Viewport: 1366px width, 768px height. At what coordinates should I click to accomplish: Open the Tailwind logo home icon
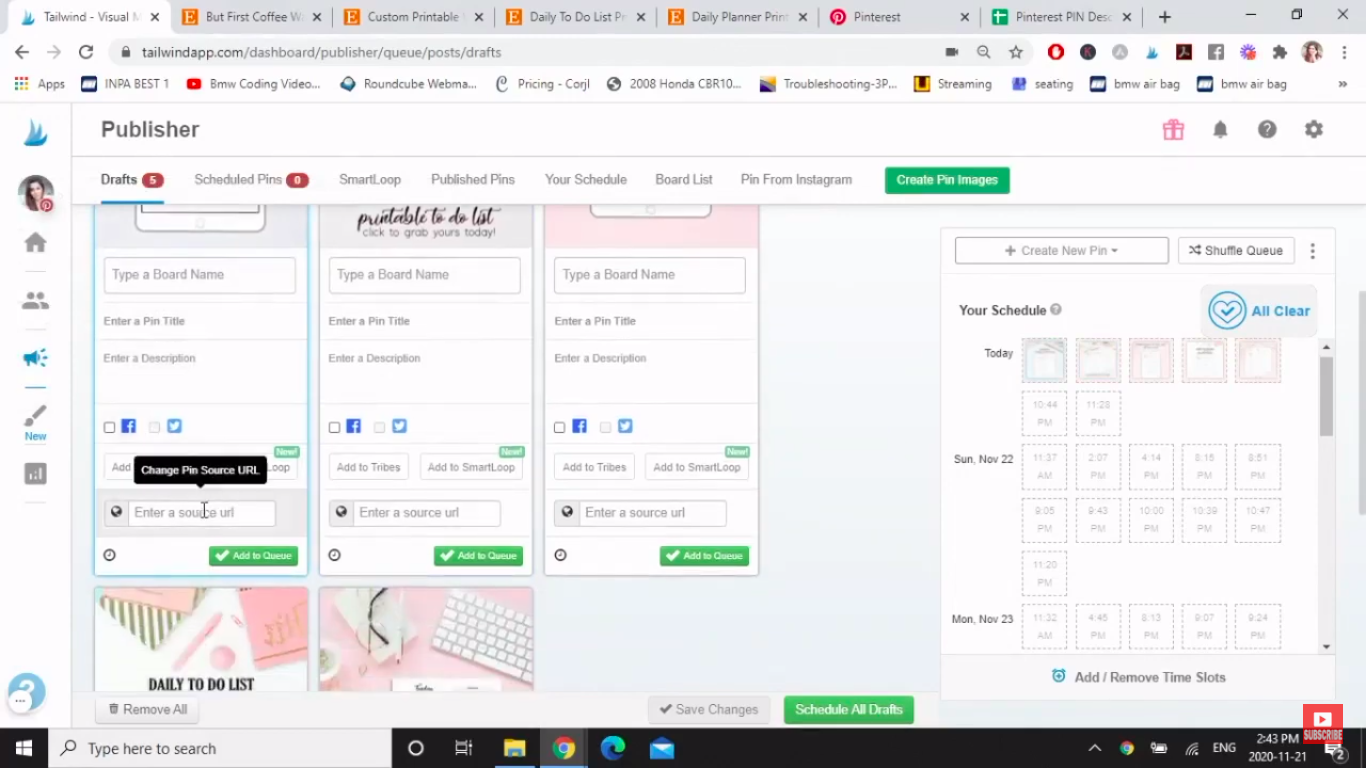point(36,132)
